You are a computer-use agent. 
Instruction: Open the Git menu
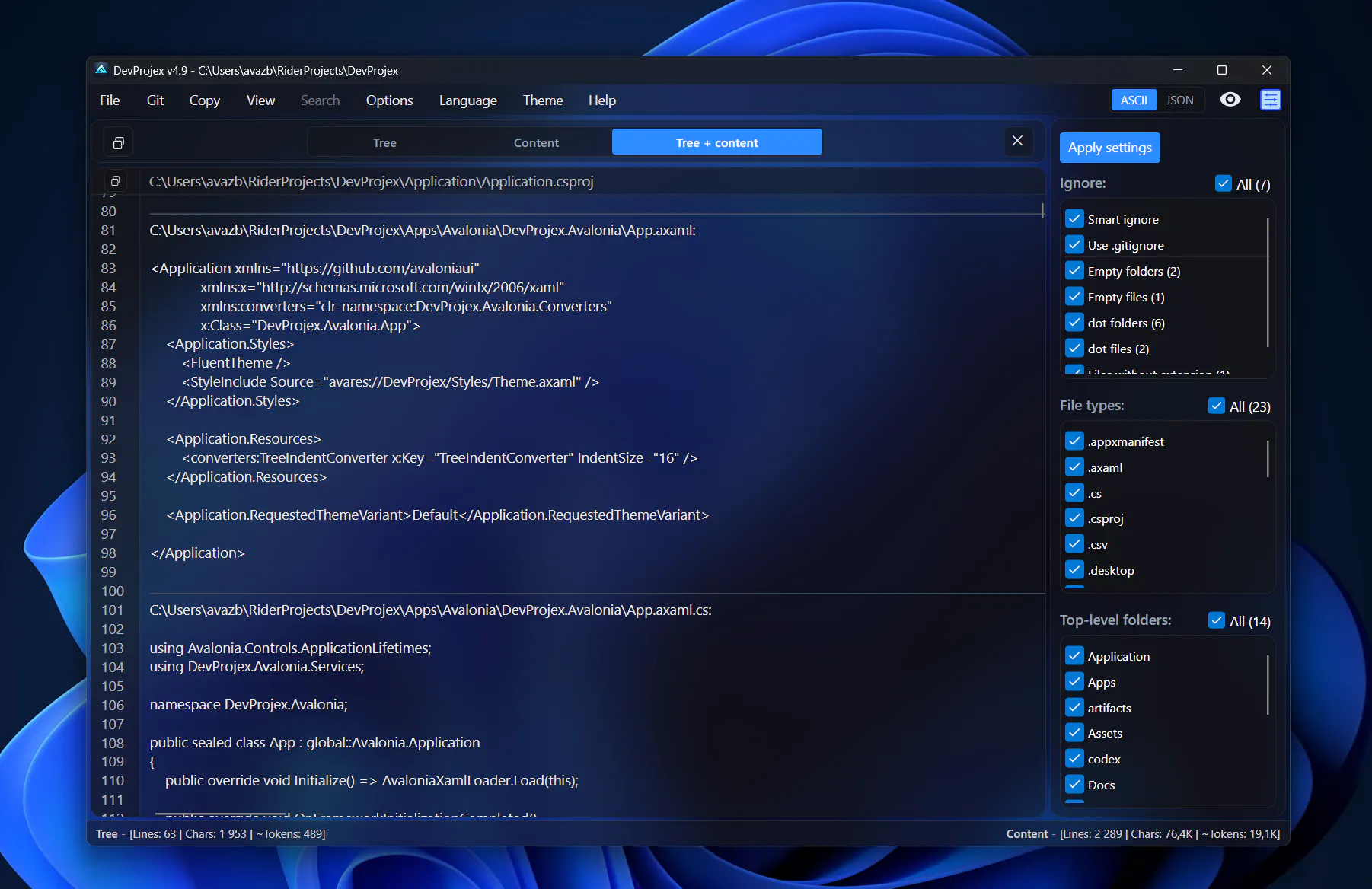coord(155,100)
